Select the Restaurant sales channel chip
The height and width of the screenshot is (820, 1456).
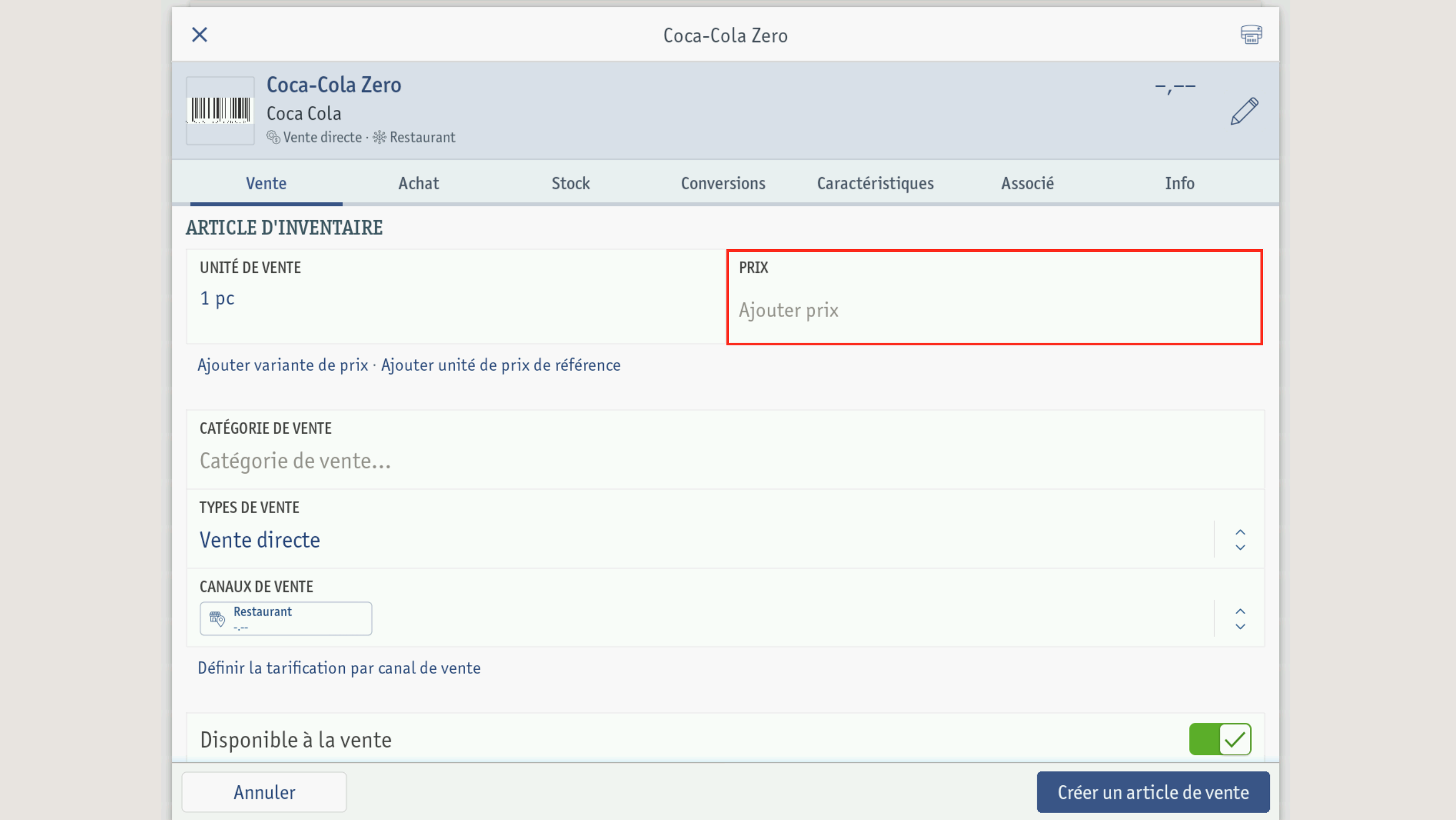coord(286,619)
